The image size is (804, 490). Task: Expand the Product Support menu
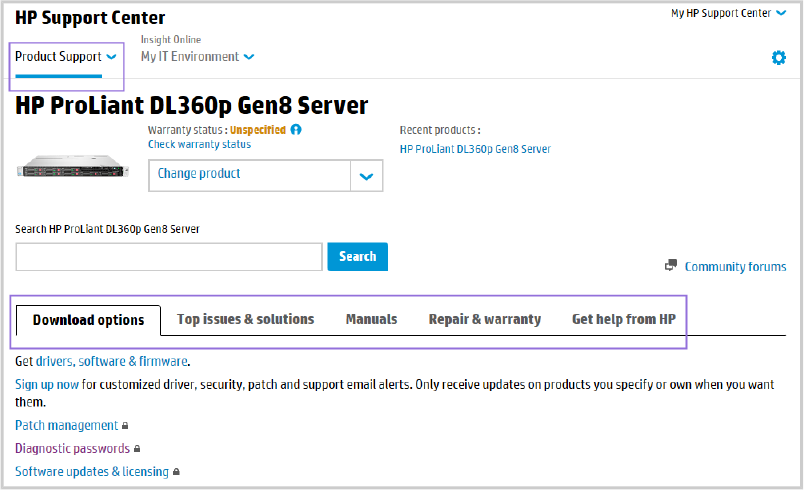tap(66, 56)
